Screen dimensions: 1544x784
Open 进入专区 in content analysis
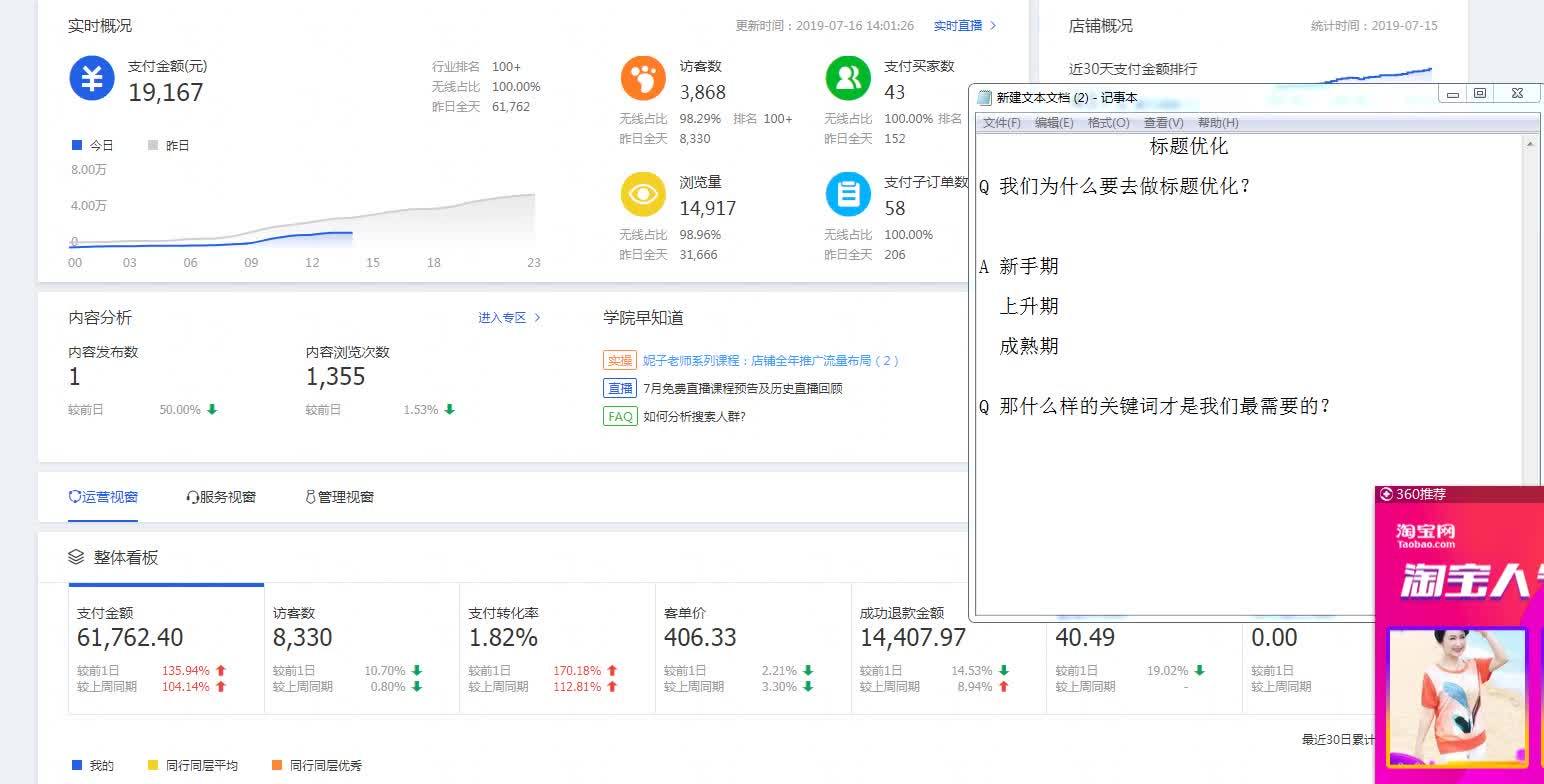[x=509, y=318]
